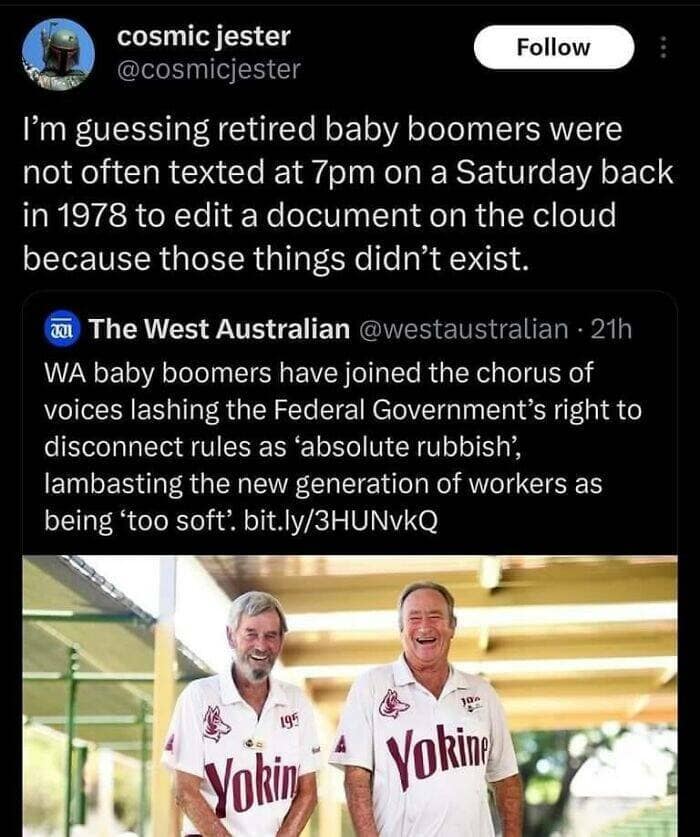The image size is (700, 837).
Task: Visit the @westaustralian handle
Action: click(x=465, y=329)
